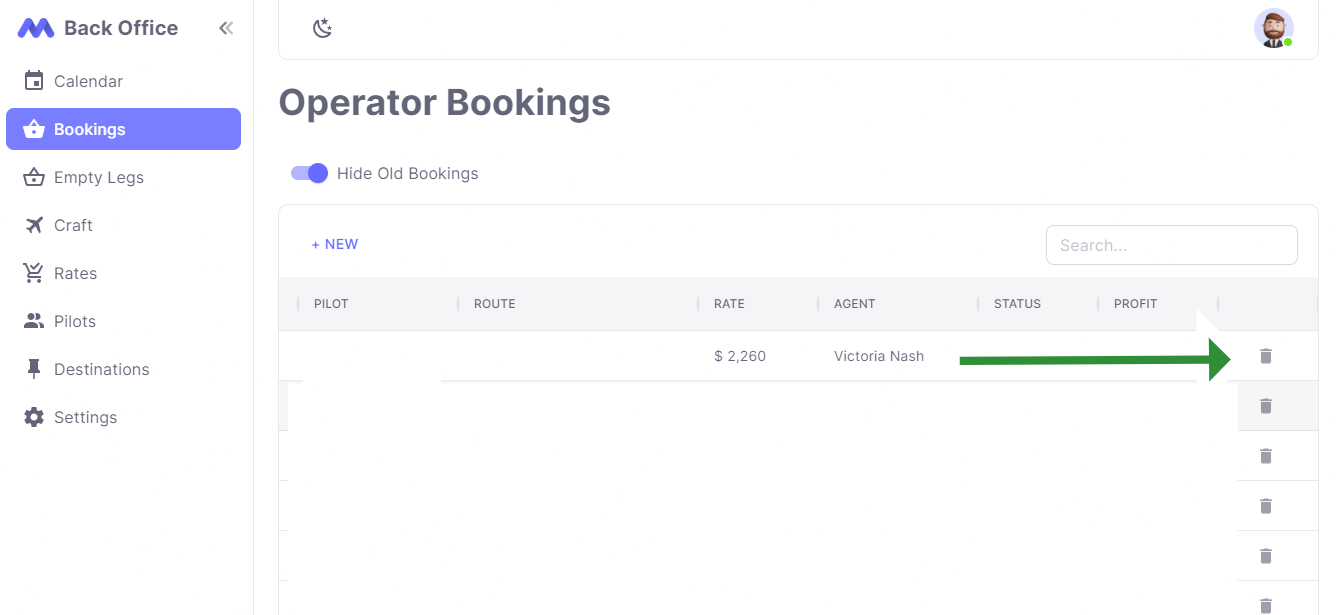Disable the Hide Old Bookings toggle
This screenshot has height=615, width=1337.
tap(309, 173)
